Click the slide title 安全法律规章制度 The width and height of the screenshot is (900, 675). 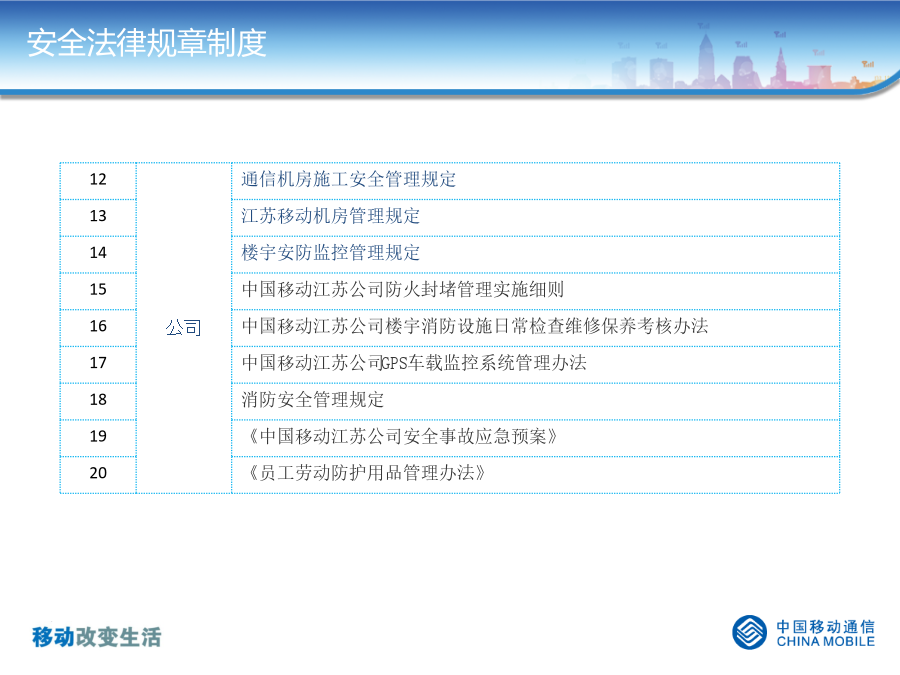click(x=147, y=43)
